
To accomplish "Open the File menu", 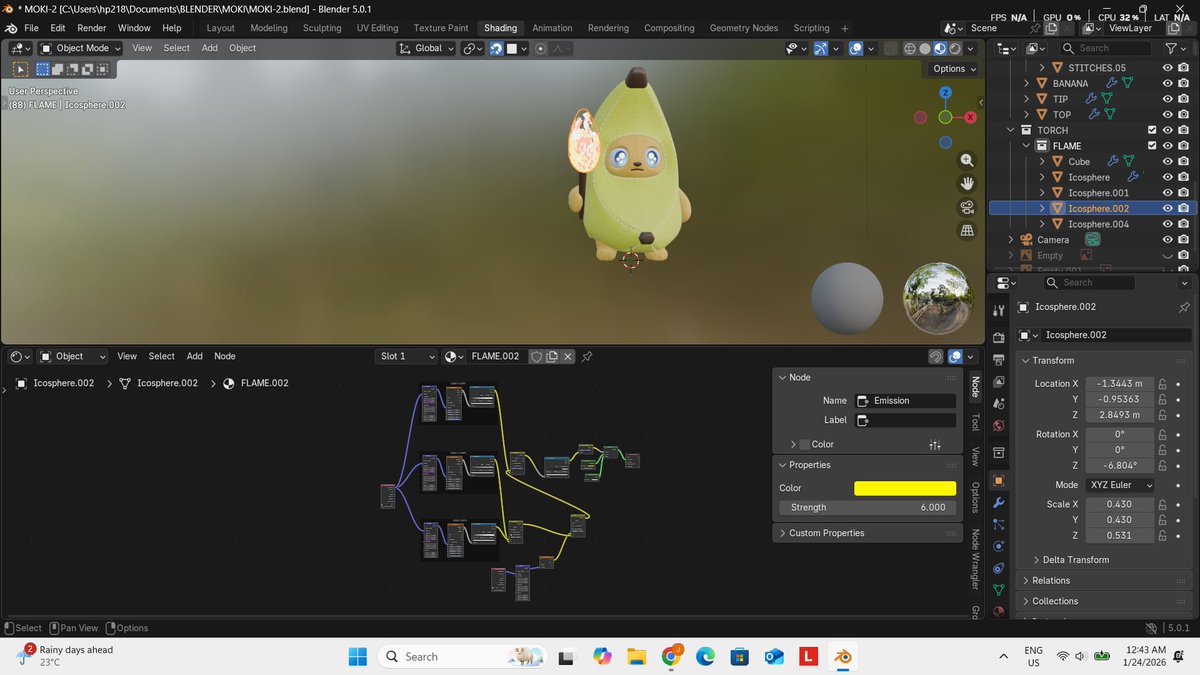I will (x=31, y=28).
